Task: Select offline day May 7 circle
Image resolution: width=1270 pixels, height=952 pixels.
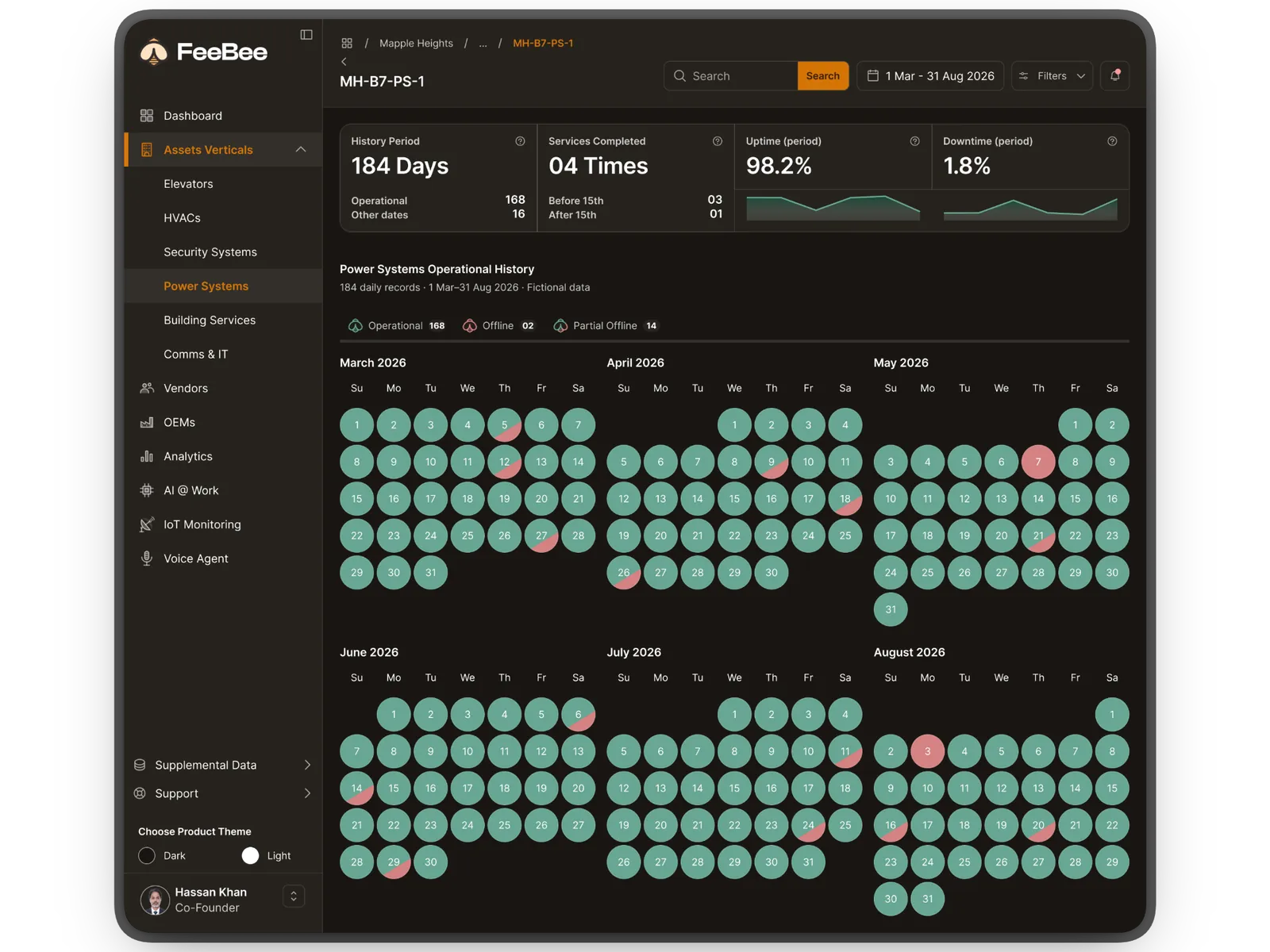Action: [x=1038, y=462]
